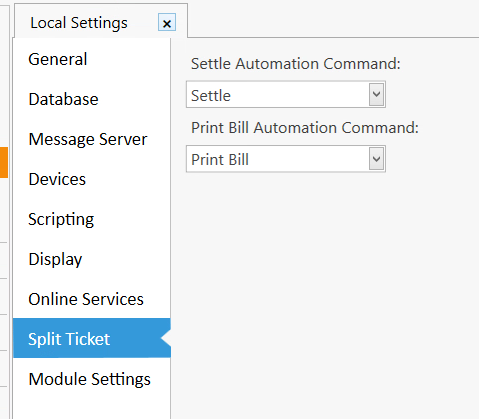Click the Print Bill combo box field

click(286, 159)
